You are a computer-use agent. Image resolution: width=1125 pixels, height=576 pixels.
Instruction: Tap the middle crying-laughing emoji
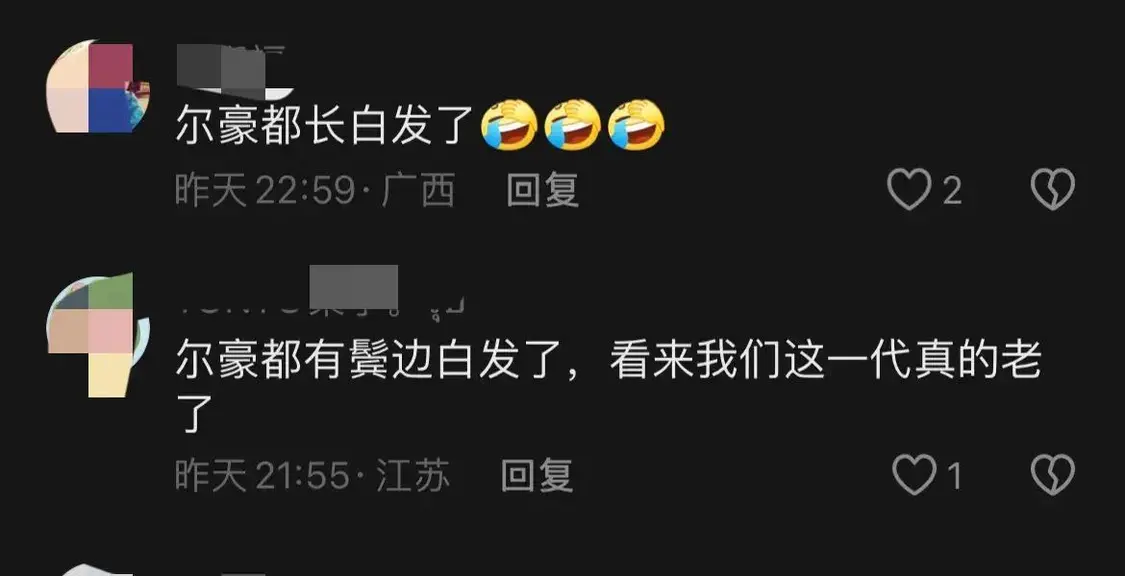point(573,124)
